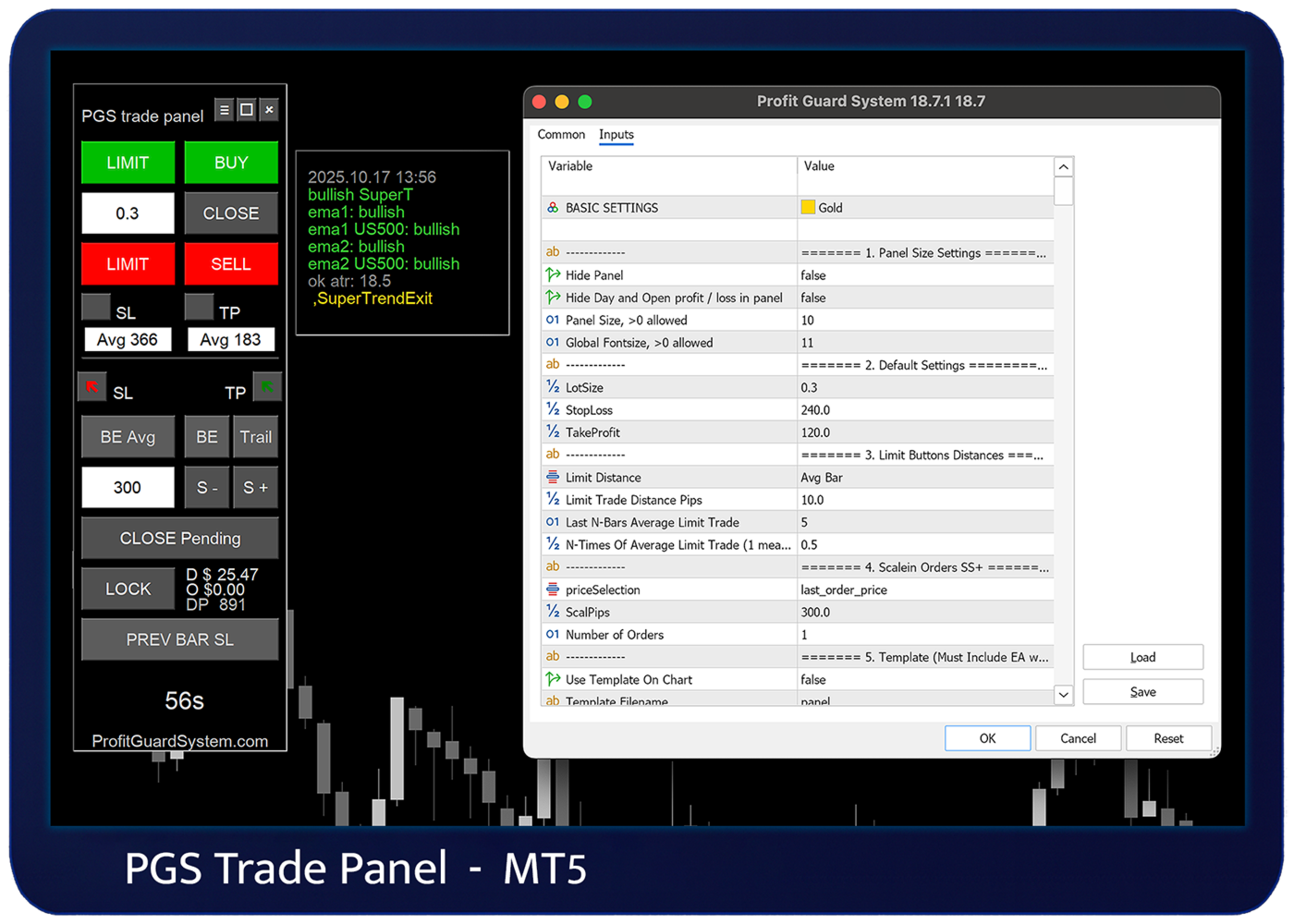
Task: Click the ½ icon beside N-Times Of Average Limit Trade
Action: 553,544
